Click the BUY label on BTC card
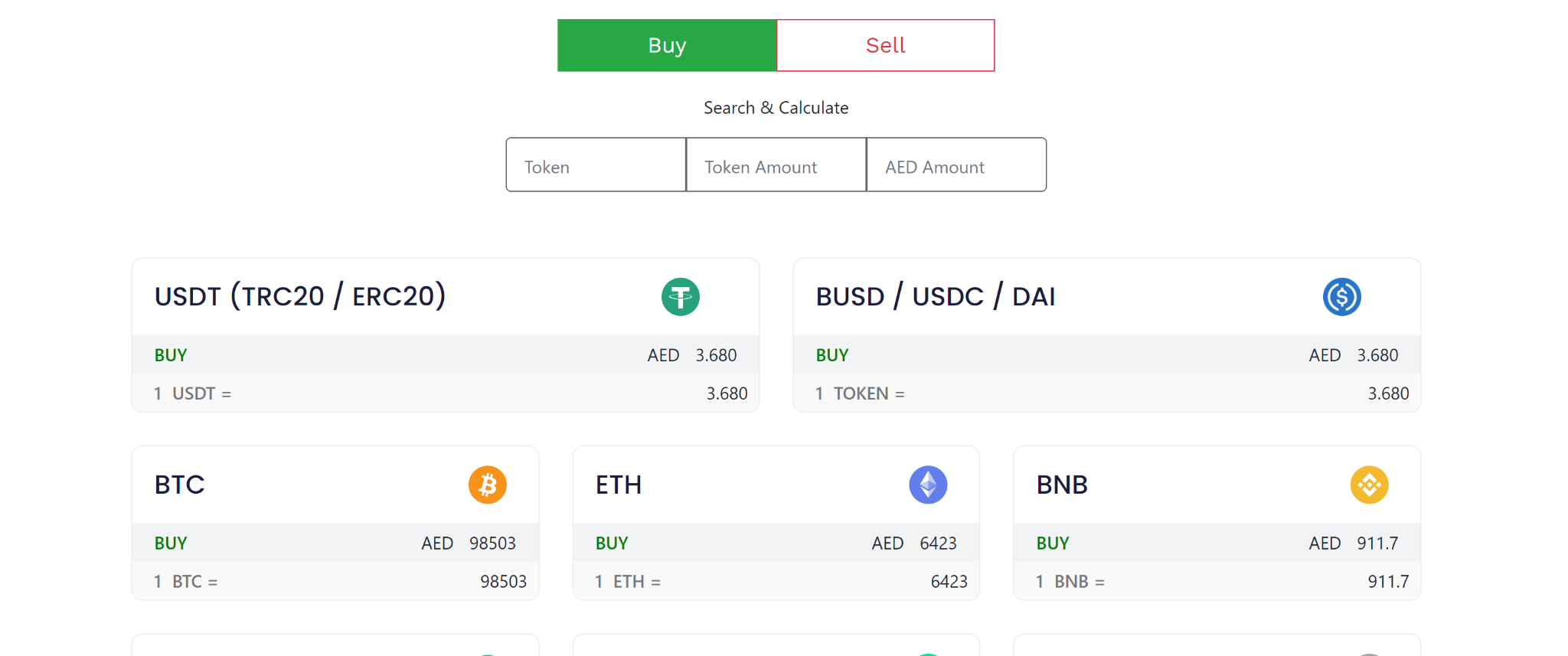Image resolution: width=1568 pixels, height=656 pixels. (x=171, y=543)
